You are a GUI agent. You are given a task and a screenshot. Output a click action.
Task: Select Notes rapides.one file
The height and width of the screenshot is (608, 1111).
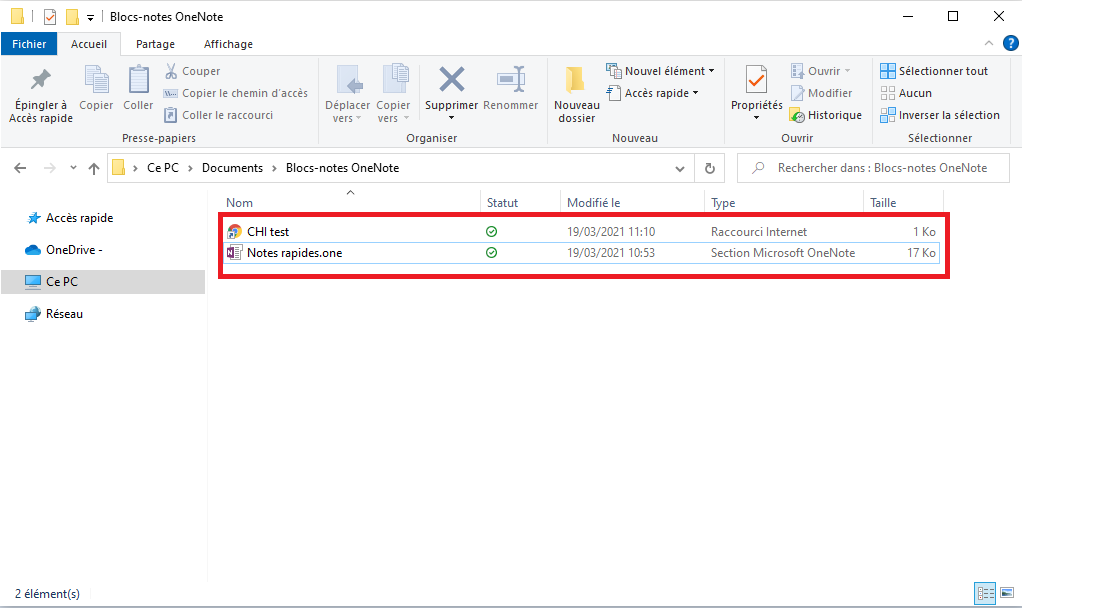294,253
